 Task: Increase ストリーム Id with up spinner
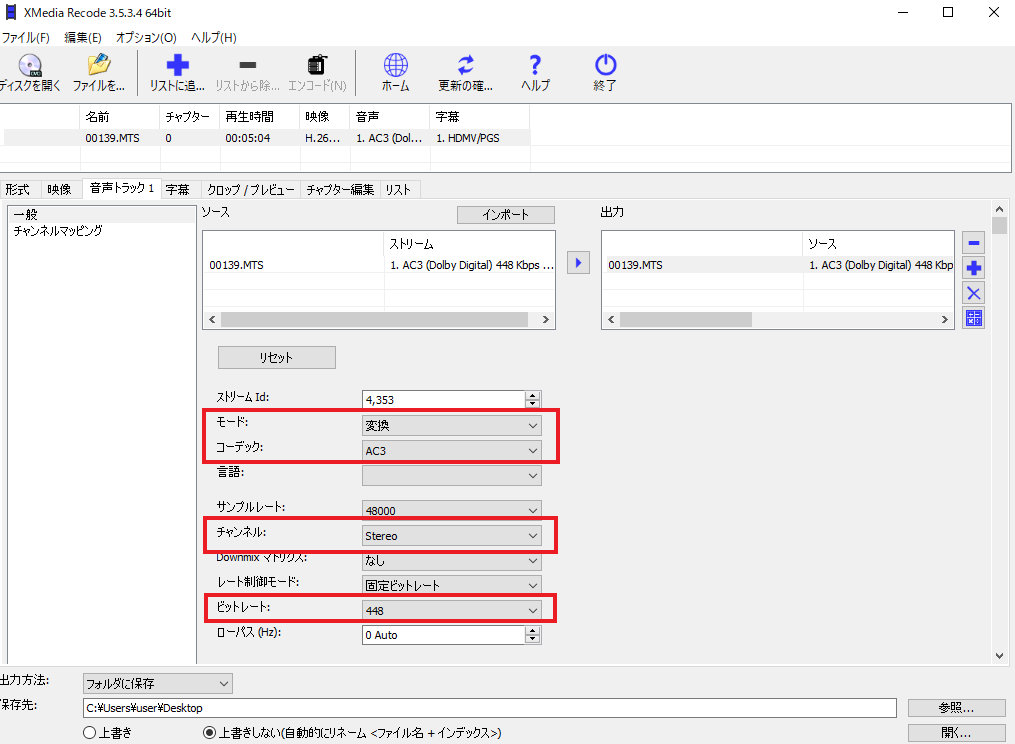click(533, 395)
